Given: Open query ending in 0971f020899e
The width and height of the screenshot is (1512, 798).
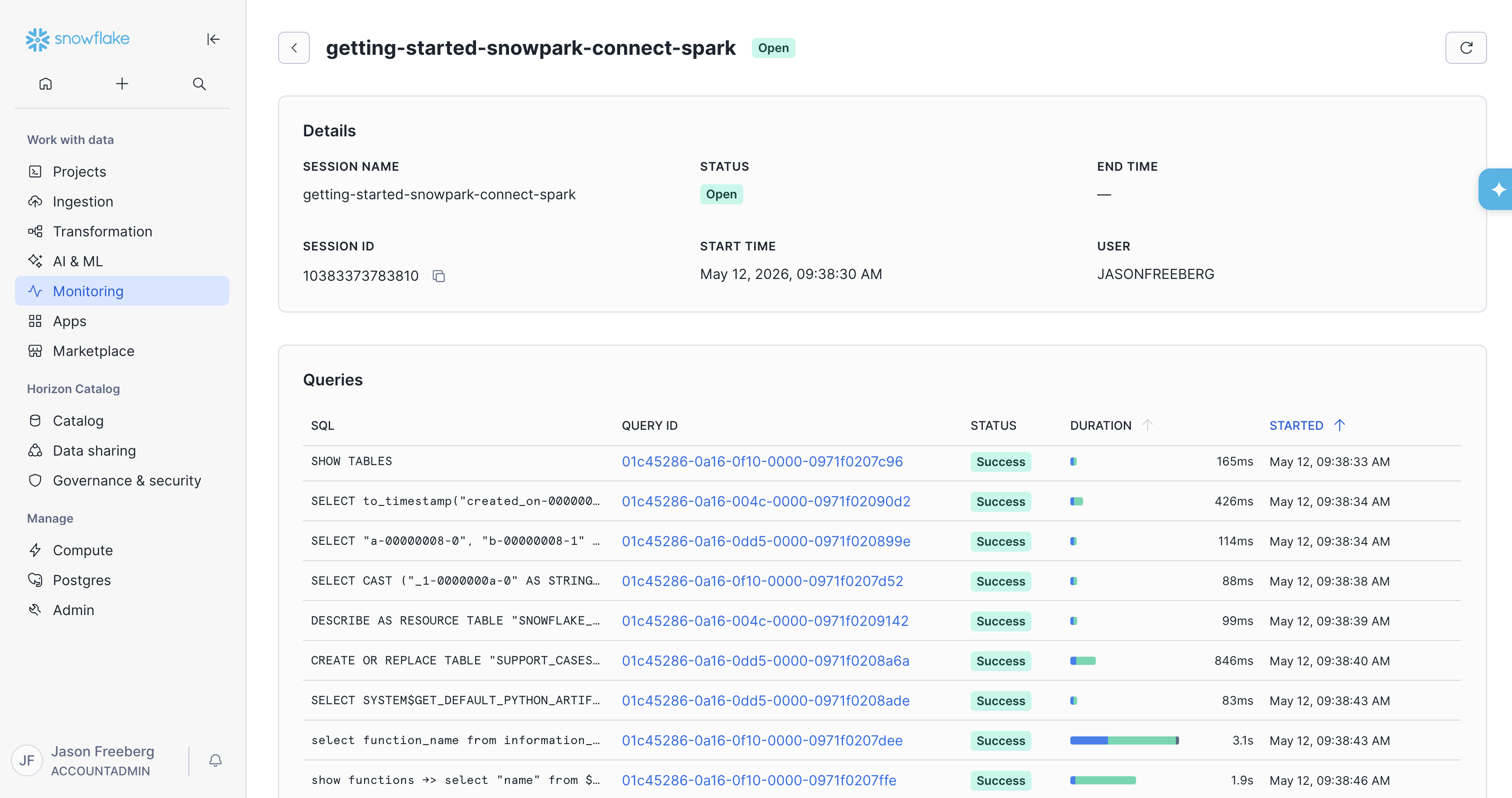Looking at the screenshot, I should (766, 542).
